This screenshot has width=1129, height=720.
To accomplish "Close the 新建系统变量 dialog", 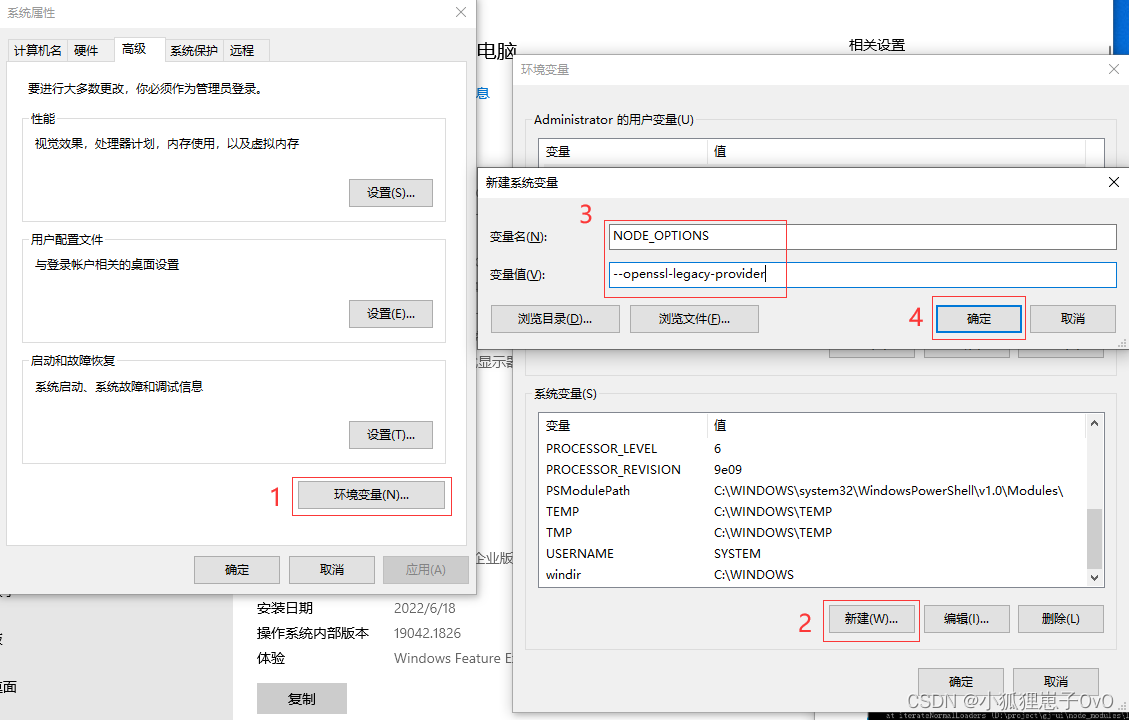I will point(1114,182).
